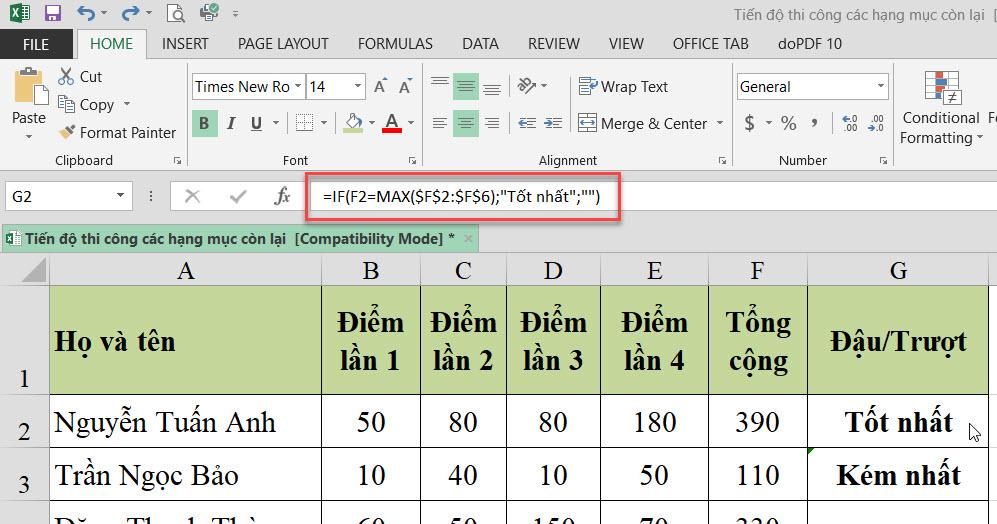Switch to the REVIEW tab
The height and width of the screenshot is (524, 997).
pos(554,44)
